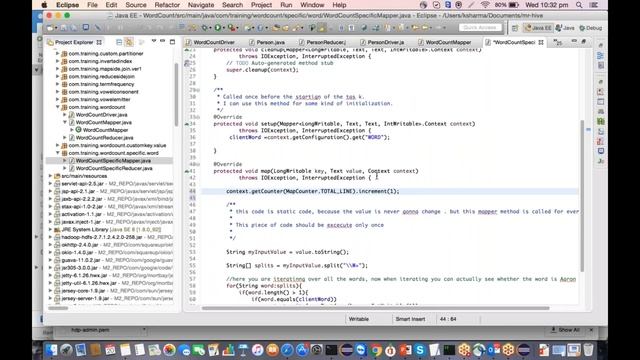
Task: Show hidden editor tabs list (»25)
Action: (x=558, y=42)
